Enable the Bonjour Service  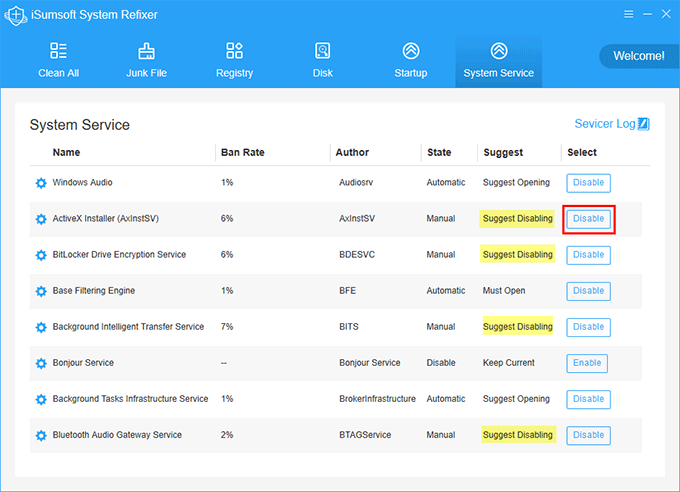(x=587, y=363)
